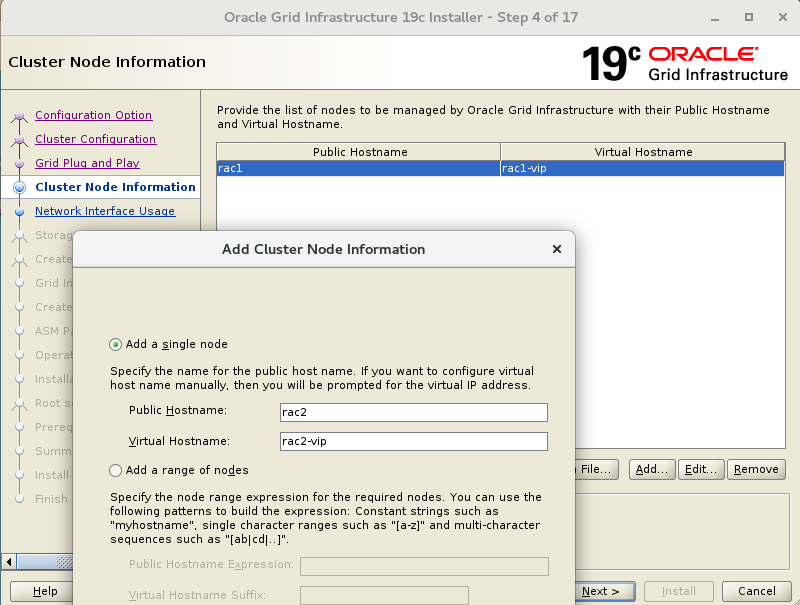
Task: Open the Edit dialog for the selected node
Action: 700,469
